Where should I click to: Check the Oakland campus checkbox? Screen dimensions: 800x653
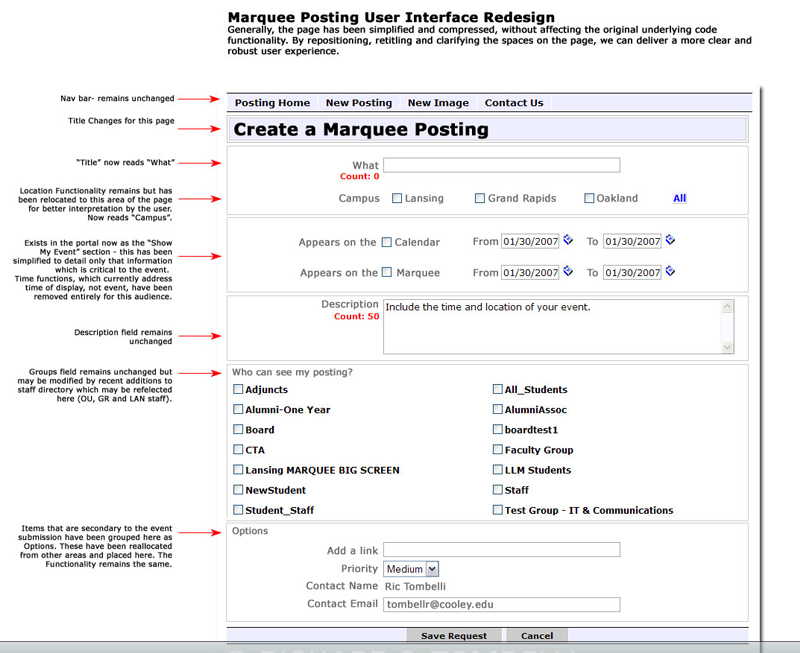[589, 198]
